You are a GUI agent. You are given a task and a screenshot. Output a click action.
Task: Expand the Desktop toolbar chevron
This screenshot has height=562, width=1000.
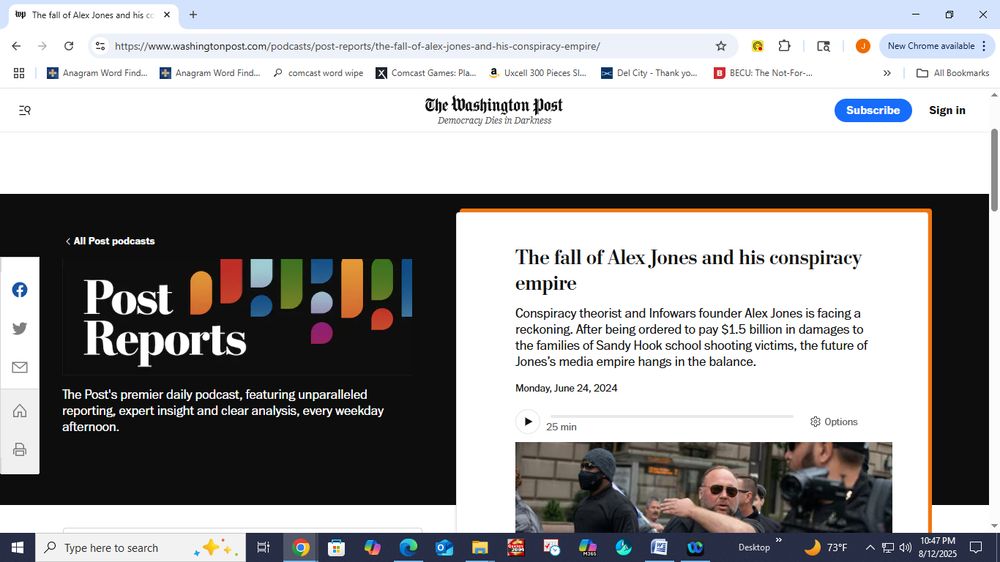click(x=779, y=540)
